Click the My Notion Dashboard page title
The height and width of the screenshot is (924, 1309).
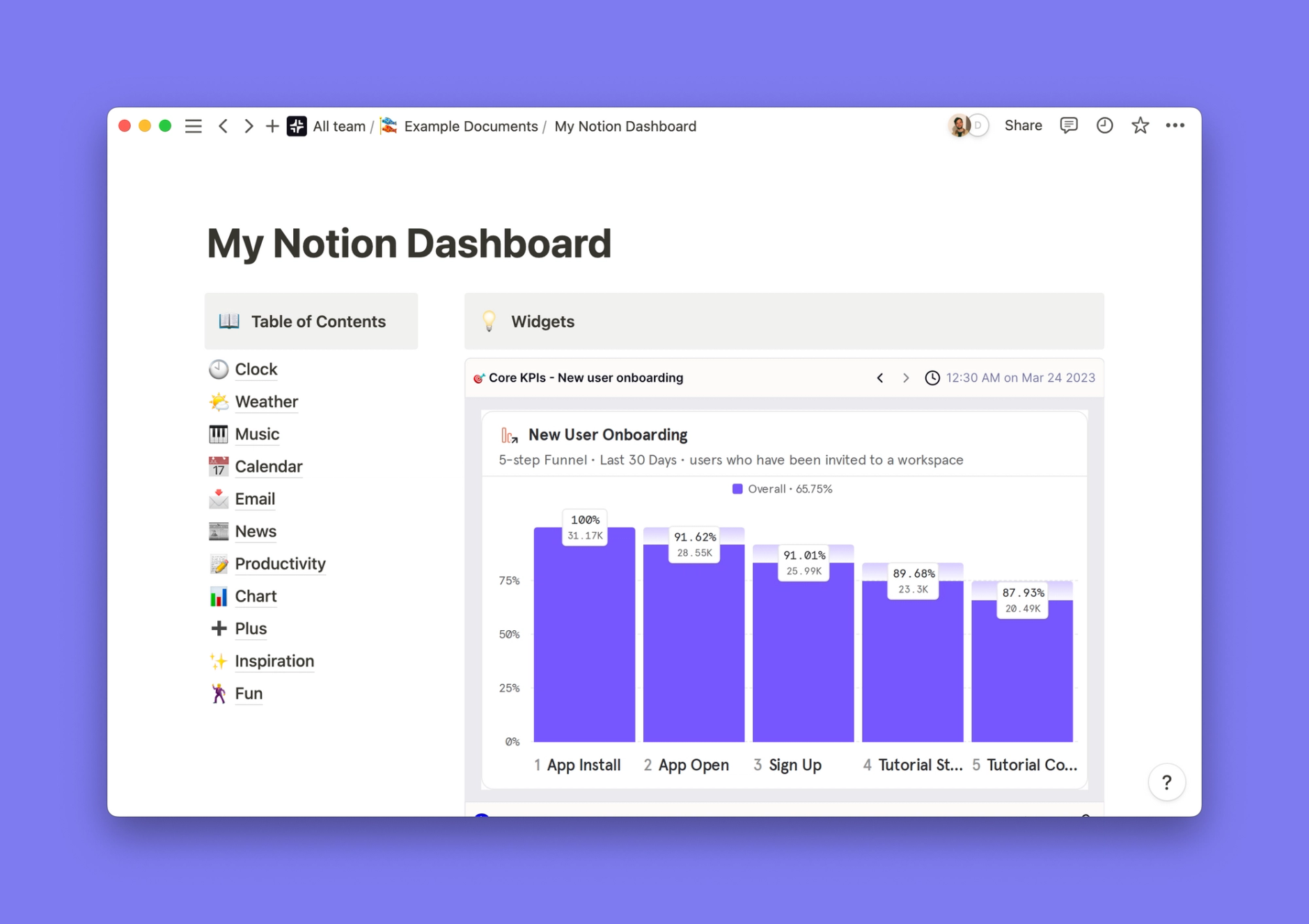409,243
